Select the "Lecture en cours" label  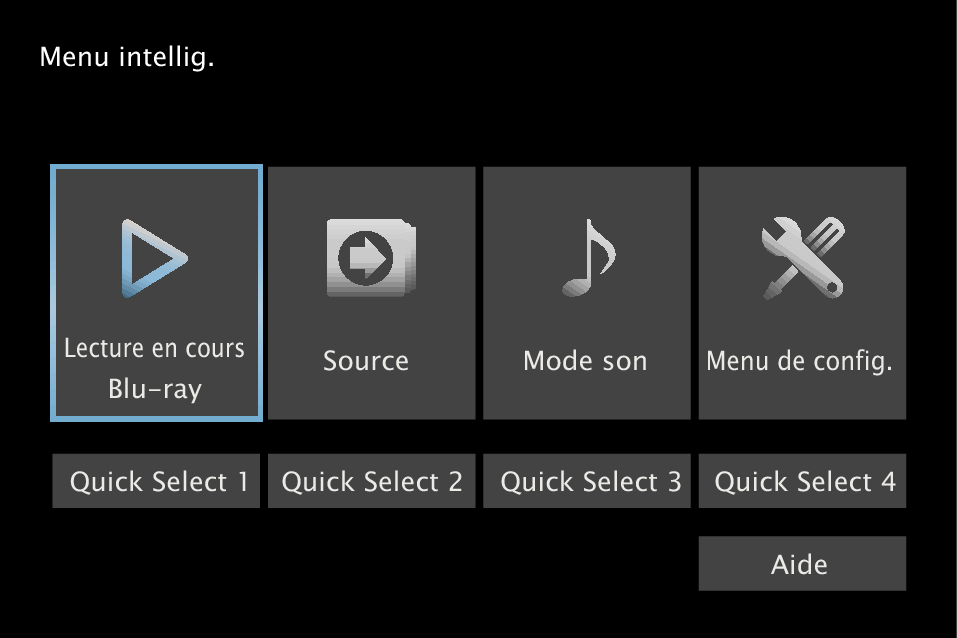(x=154, y=349)
